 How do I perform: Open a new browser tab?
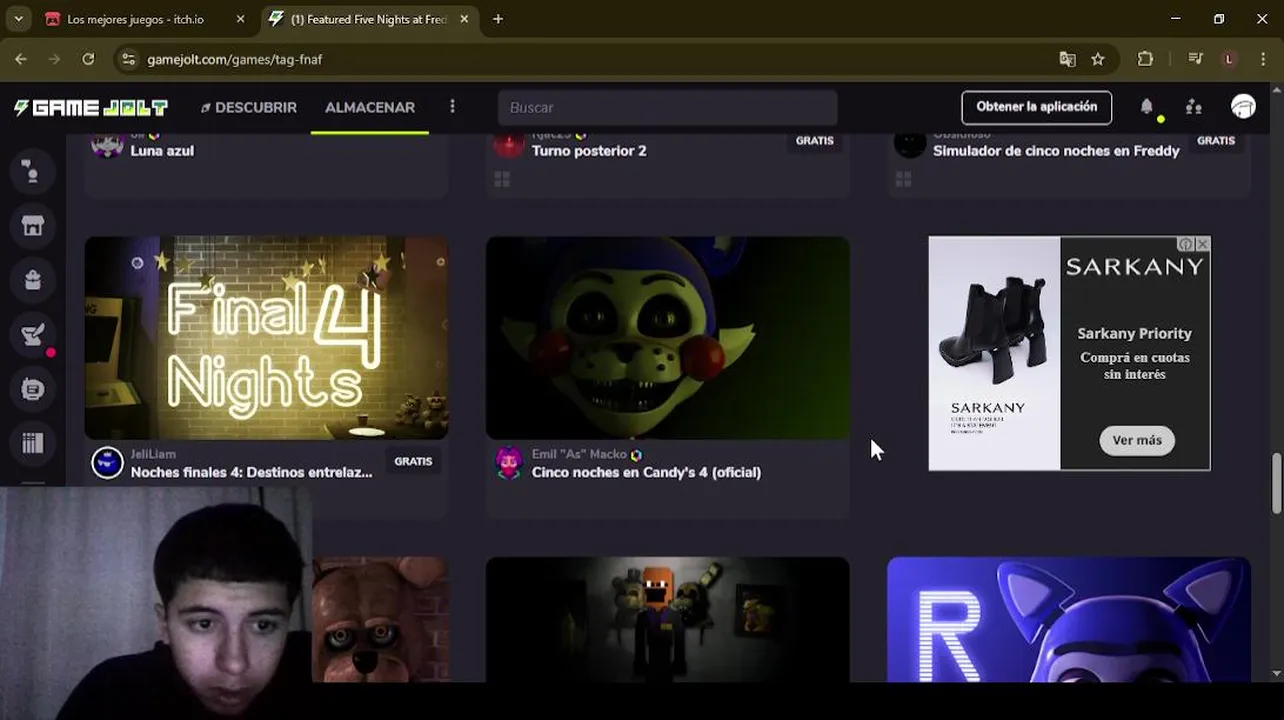pyautogui.click(x=498, y=19)
